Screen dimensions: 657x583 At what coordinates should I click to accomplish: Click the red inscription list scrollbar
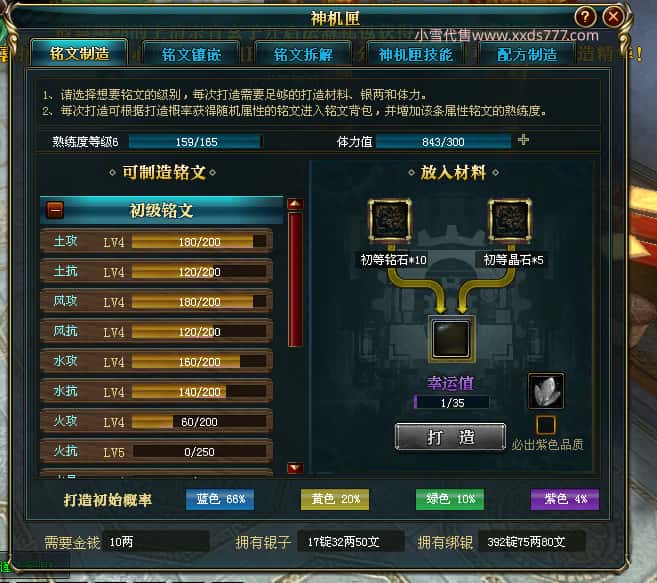(295, 279)
